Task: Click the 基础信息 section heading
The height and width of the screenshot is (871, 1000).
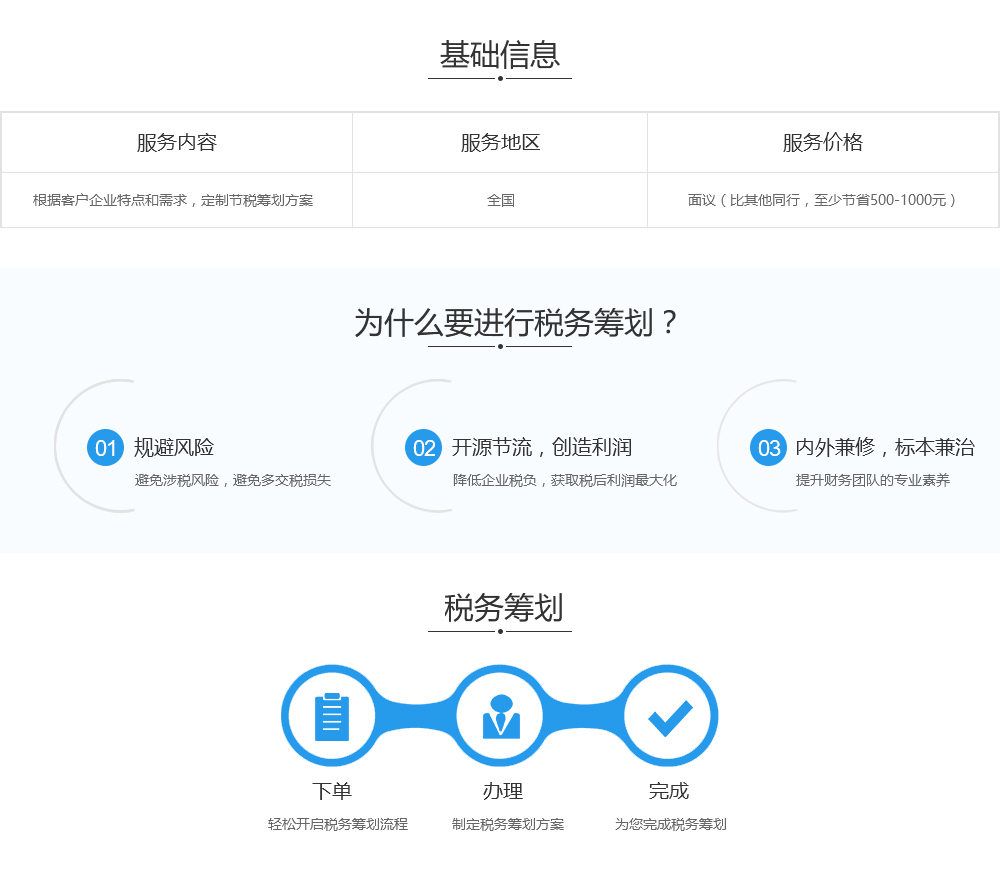Action: (x=500, y=55)
